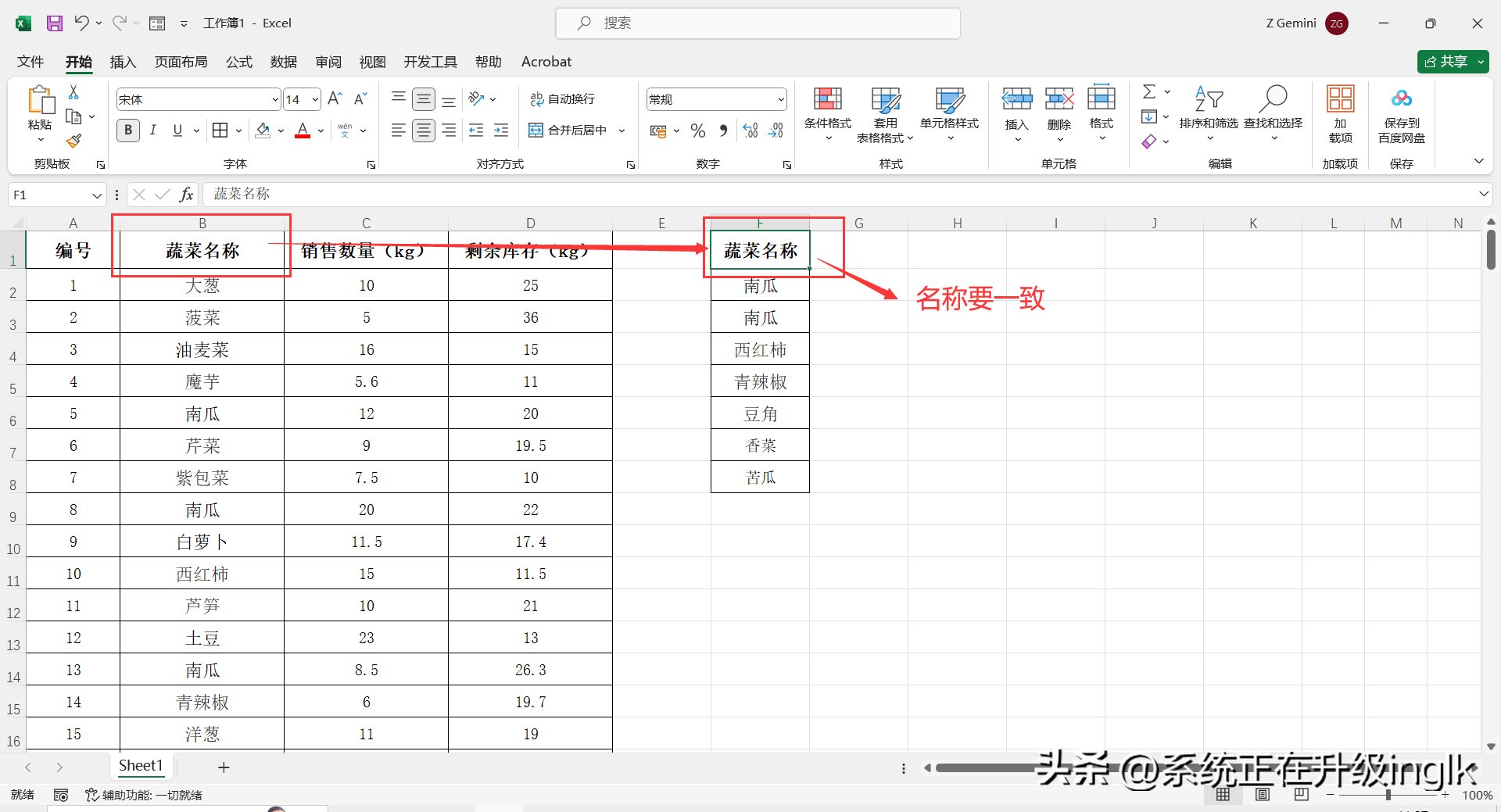Decrease indent of cell content
Viewport: 1501px width, 812px height.
coord(476,131)
